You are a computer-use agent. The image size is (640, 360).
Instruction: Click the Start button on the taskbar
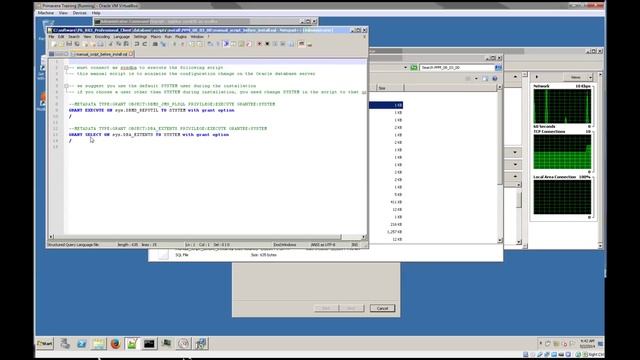coord(45,344)
